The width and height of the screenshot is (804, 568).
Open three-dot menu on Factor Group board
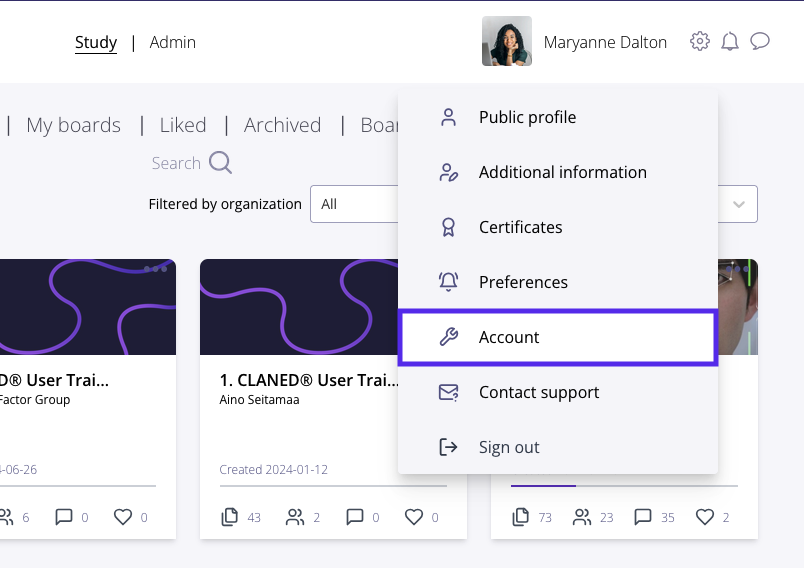coord(155,269)
